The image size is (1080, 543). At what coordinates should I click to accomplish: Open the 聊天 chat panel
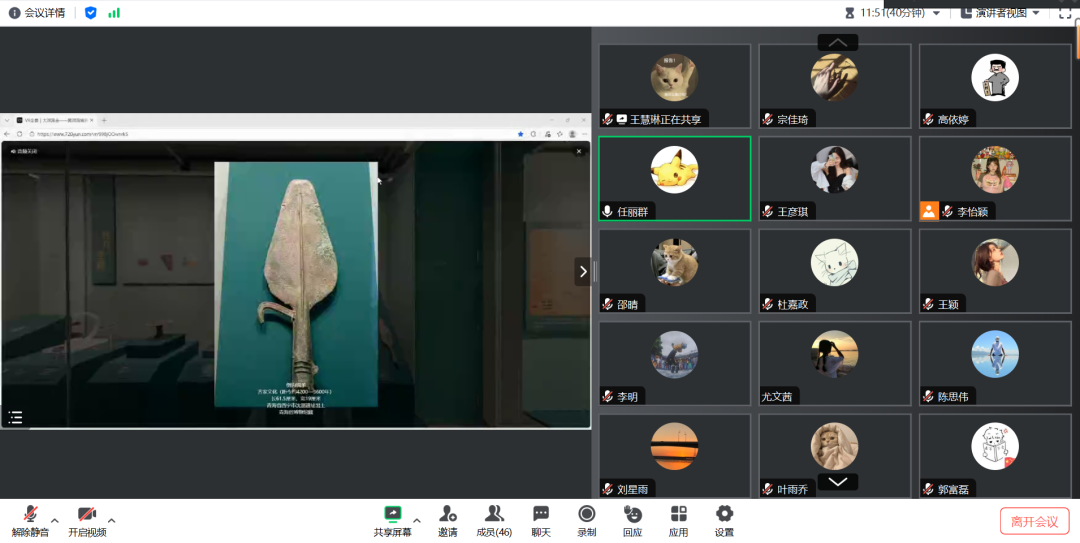541,514
